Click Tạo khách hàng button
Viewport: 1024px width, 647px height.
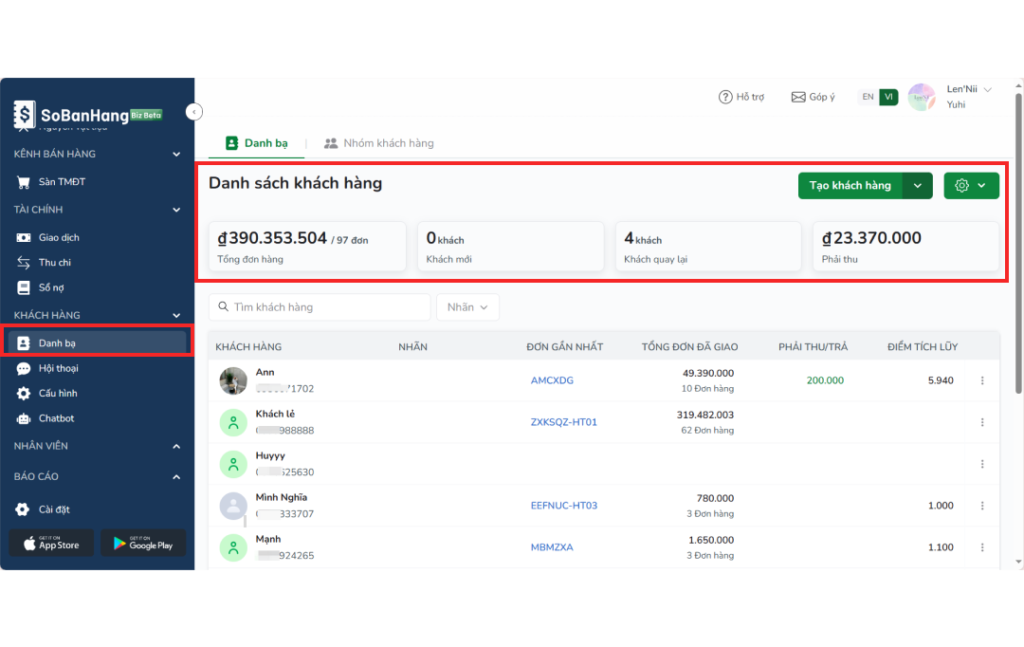pyautogui.click(x=850, y=186)
